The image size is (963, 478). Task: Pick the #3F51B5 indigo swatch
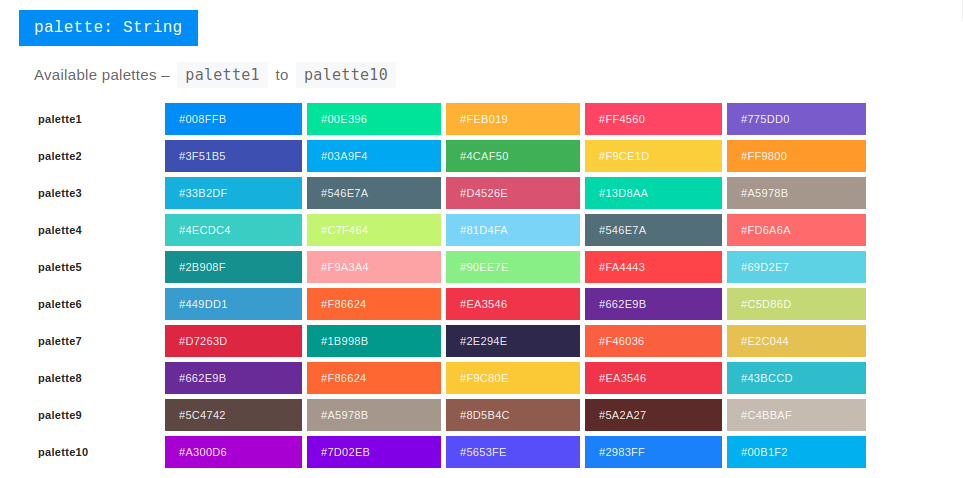(233, 156)
